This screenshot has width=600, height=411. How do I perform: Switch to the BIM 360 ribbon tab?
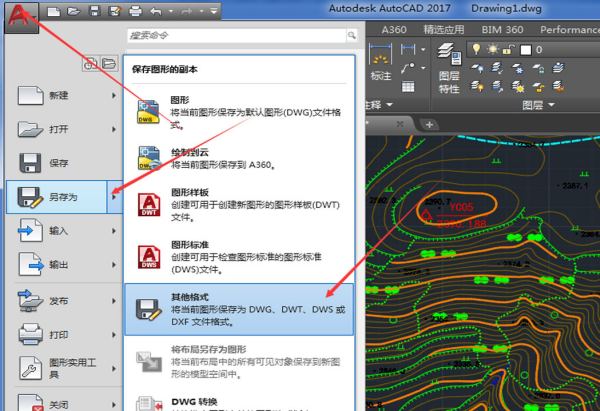502,30
